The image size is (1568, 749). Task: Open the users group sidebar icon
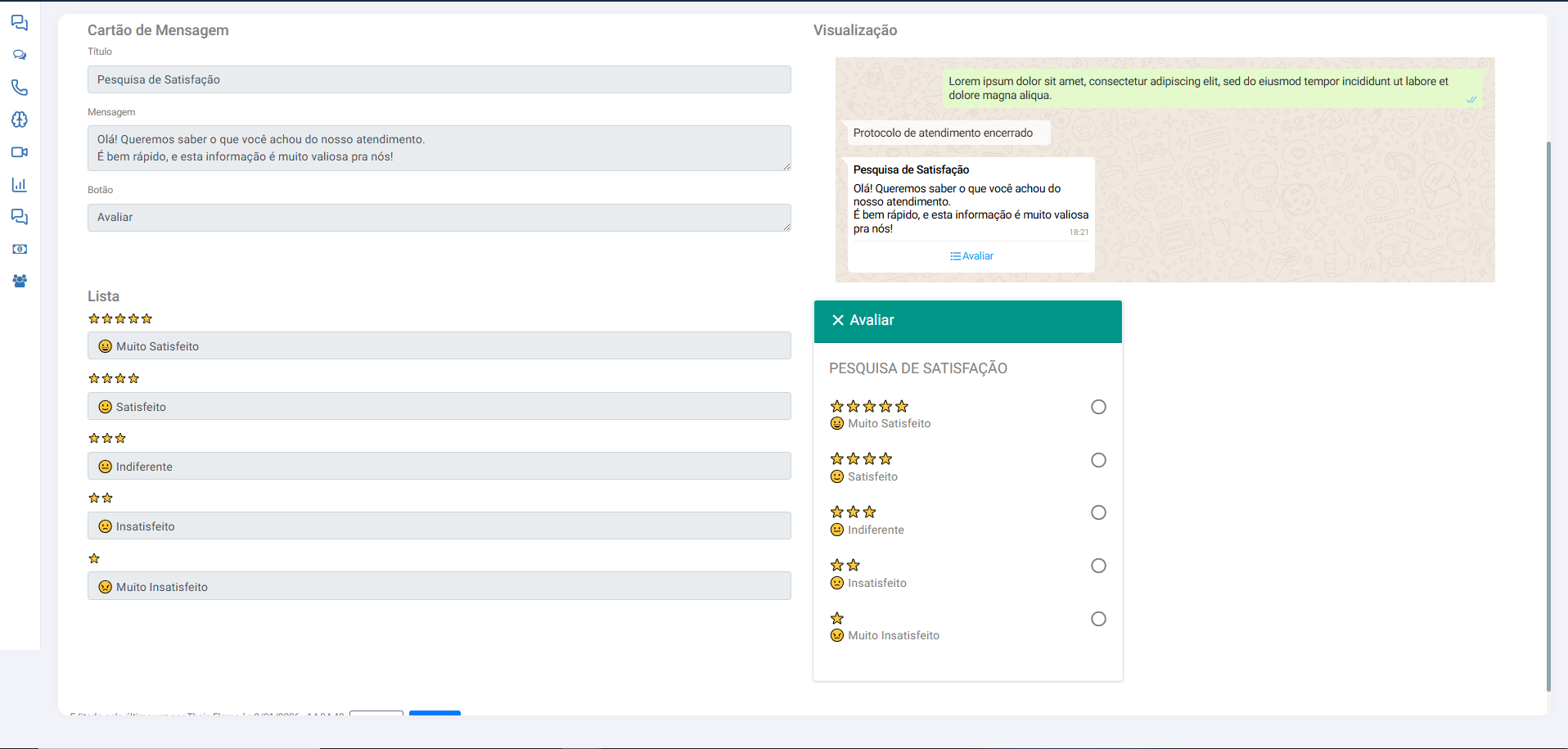point(20,281)
